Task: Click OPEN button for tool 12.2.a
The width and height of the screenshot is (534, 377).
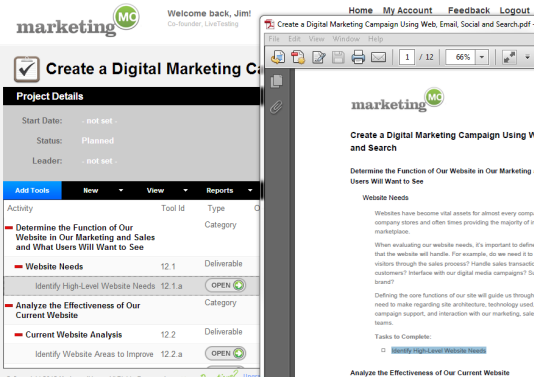Action: click(225, 353)
